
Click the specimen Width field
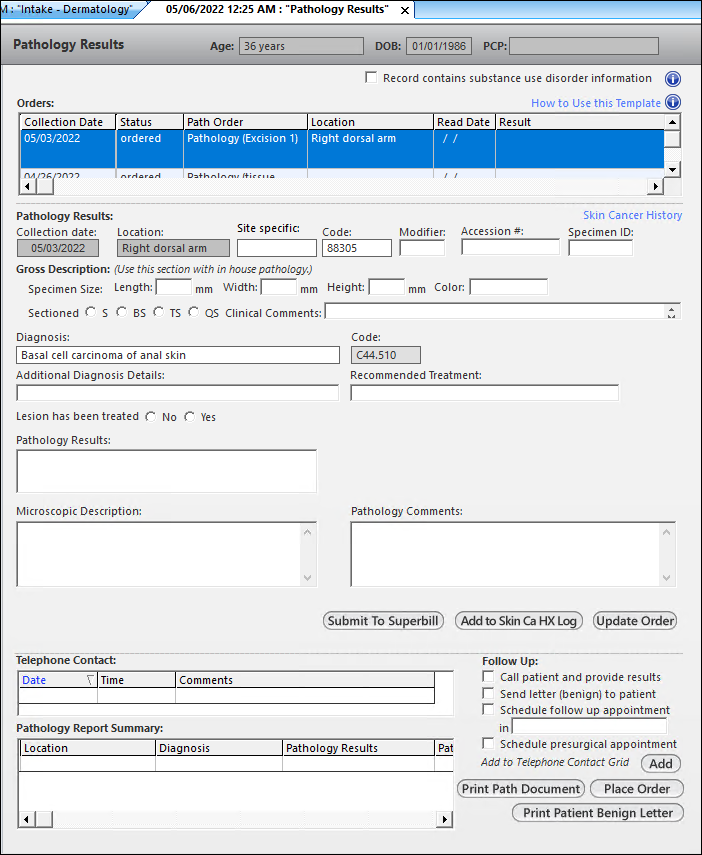(279, 287)
